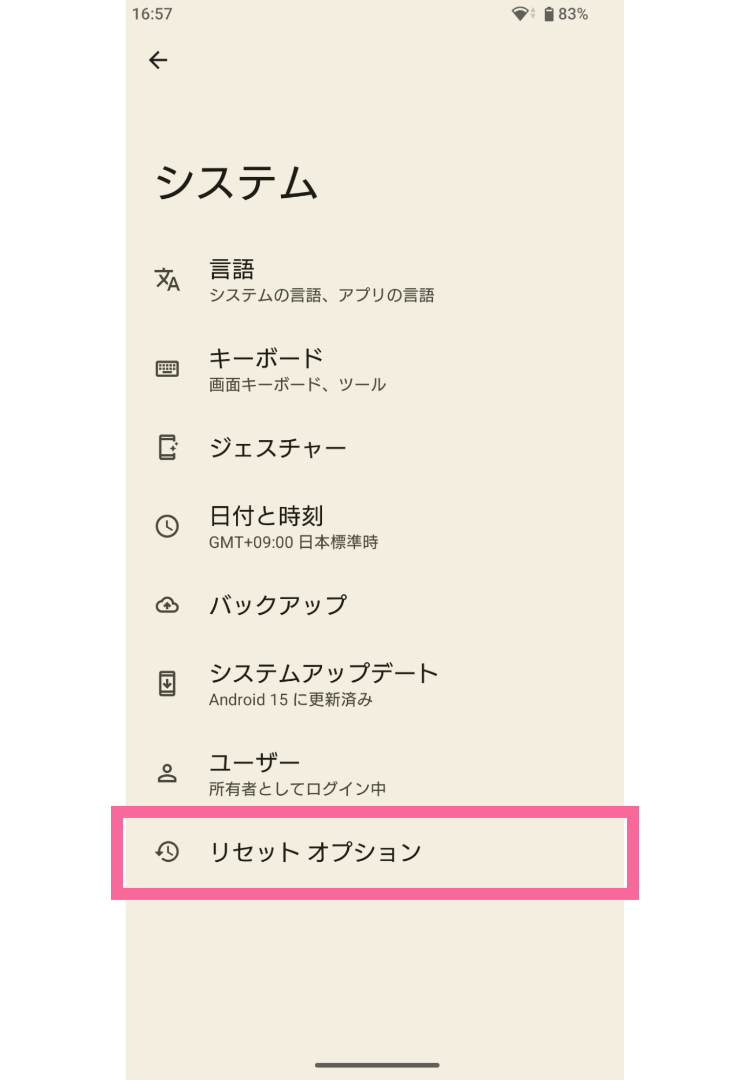Viewport: 750px width, 1080px height.
Task: Tap the home gesture navigation bar
Action: click(377, 1065)
